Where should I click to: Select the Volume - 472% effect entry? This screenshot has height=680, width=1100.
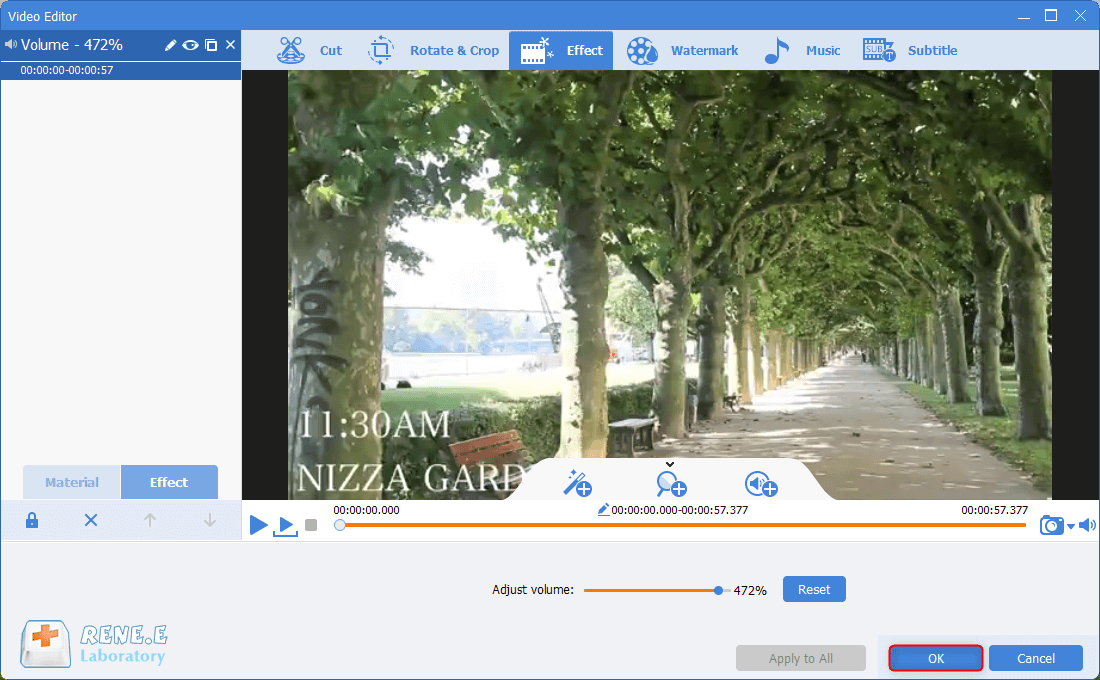121,45
